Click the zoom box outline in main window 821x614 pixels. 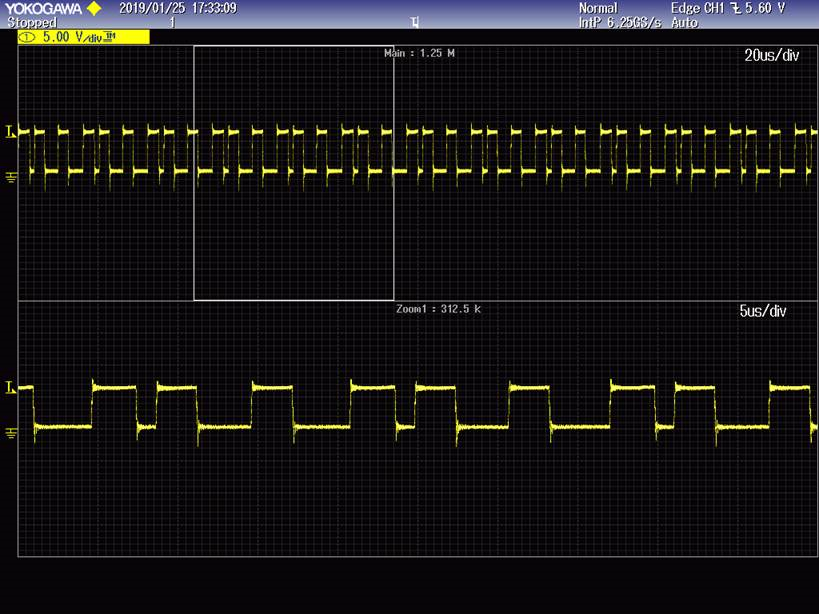tap(294, 173)
